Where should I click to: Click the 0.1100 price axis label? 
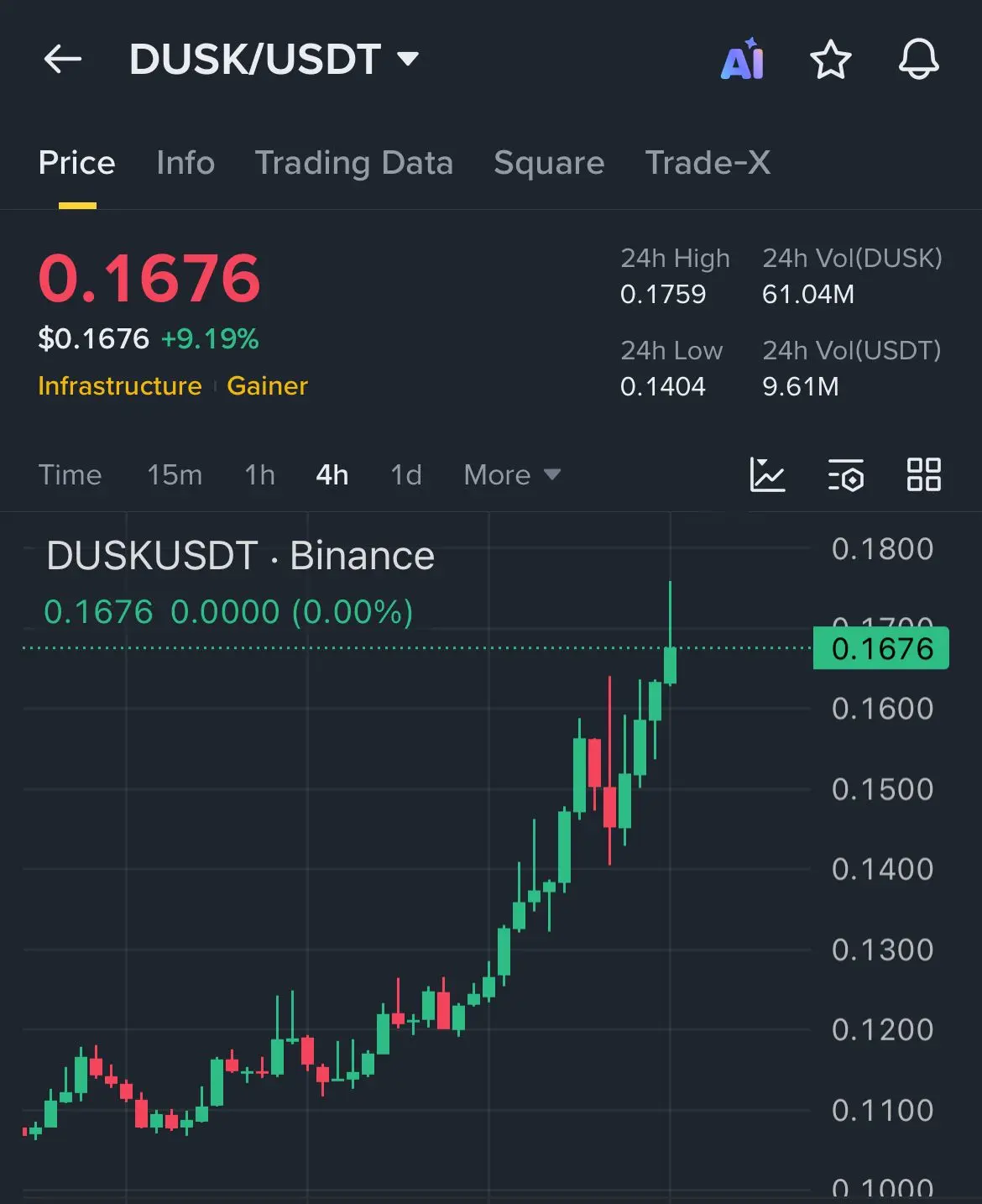(882, 1110)
